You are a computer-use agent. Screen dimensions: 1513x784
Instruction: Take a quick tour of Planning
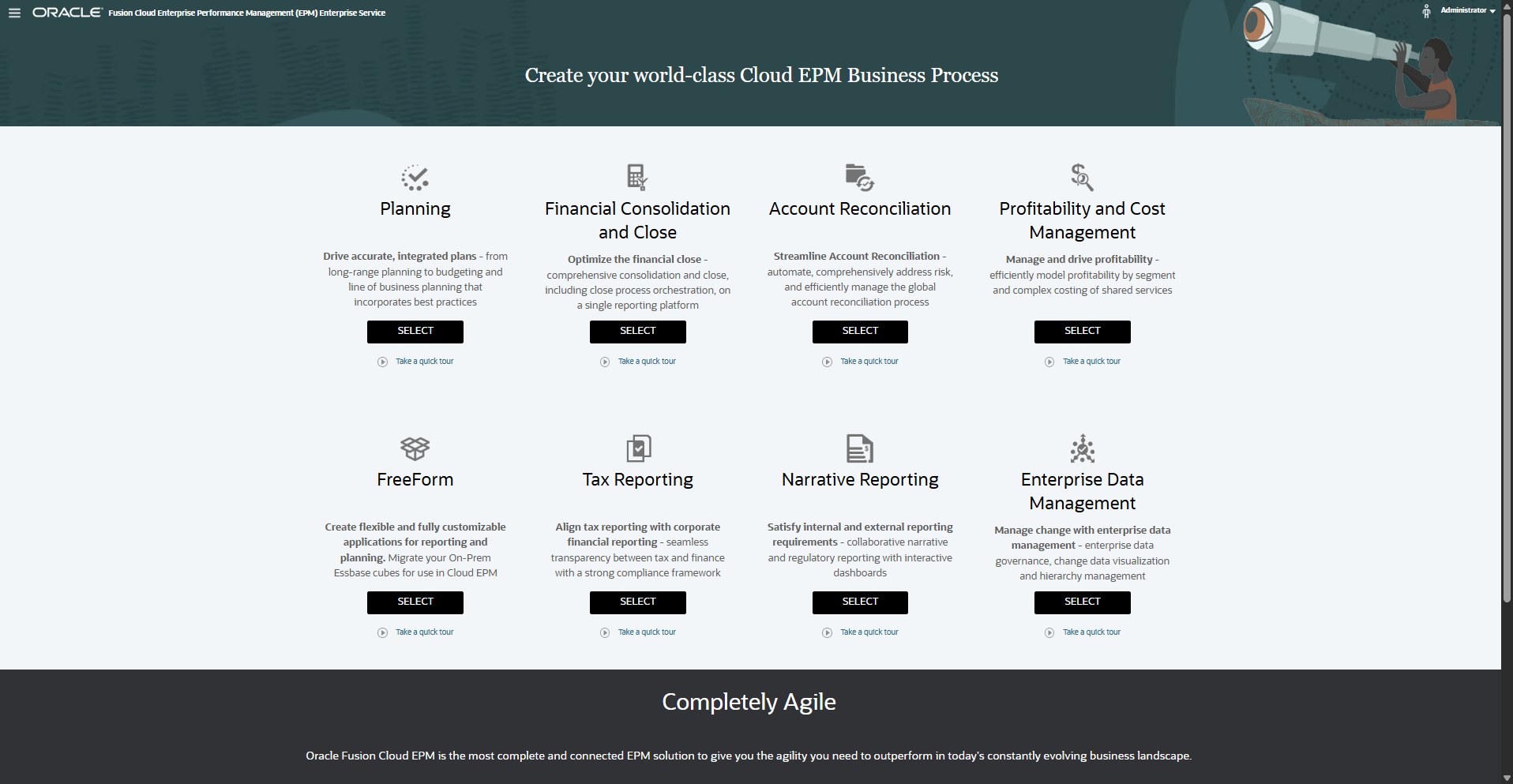point(425,362)
